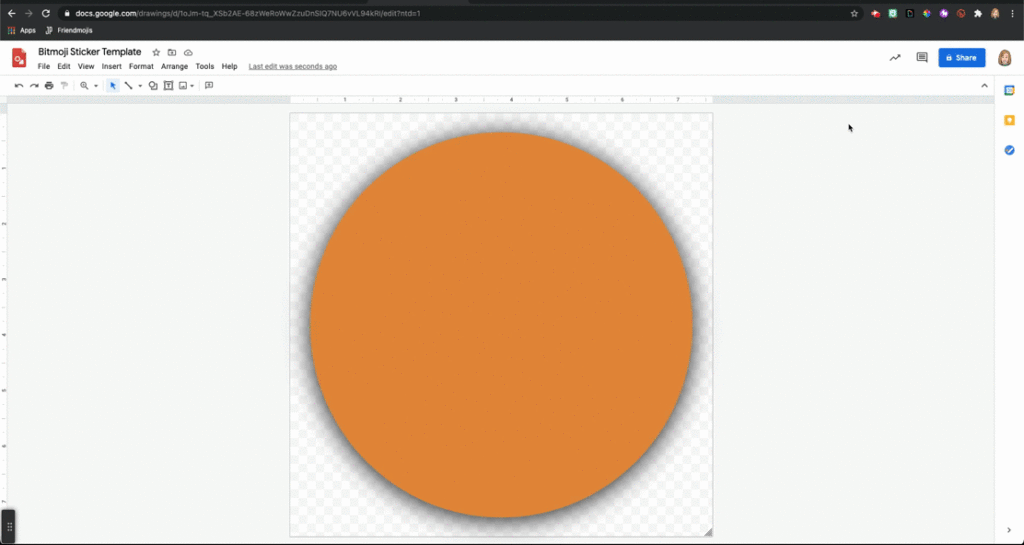Click the Print icon
This screenshot has height=545, width=1024.
pos(49,86)
